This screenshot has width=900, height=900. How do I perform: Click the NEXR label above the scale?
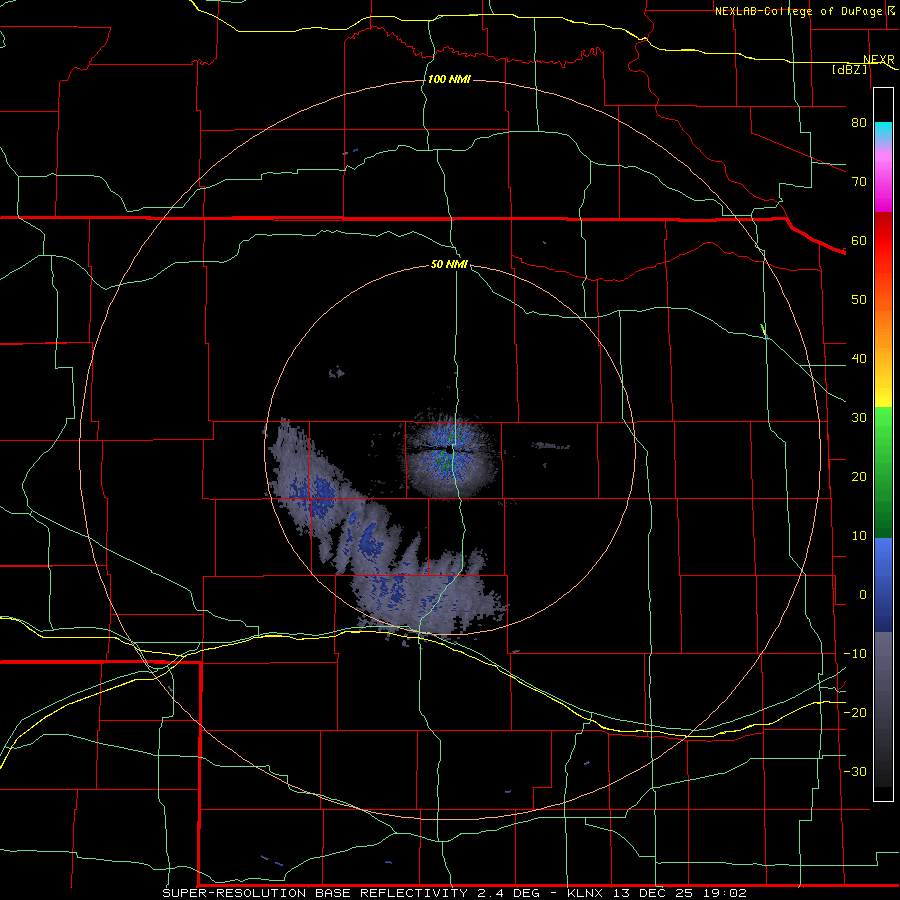[x=879, y=60]
